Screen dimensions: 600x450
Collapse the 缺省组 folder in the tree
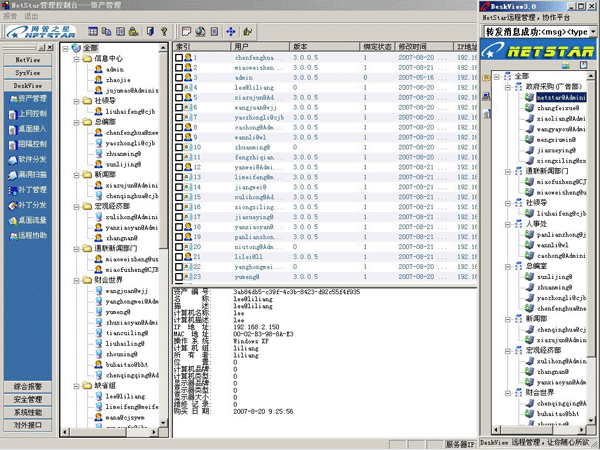click(x=77, y=386)
